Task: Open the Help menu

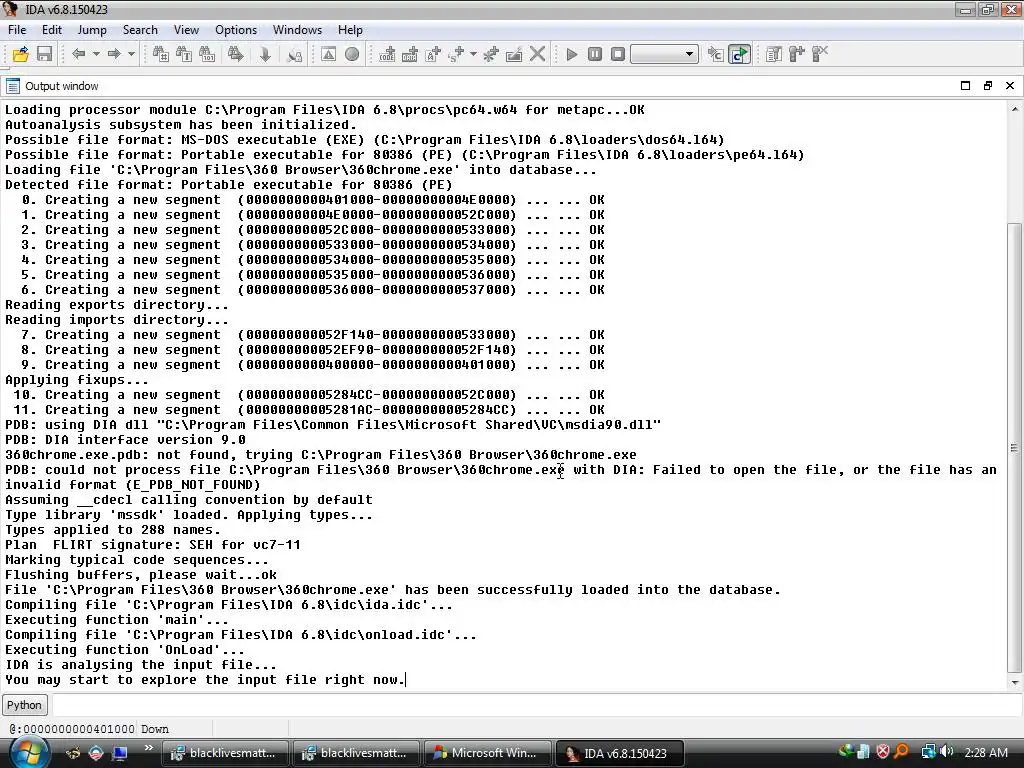Action: click(x=350, y=30)
